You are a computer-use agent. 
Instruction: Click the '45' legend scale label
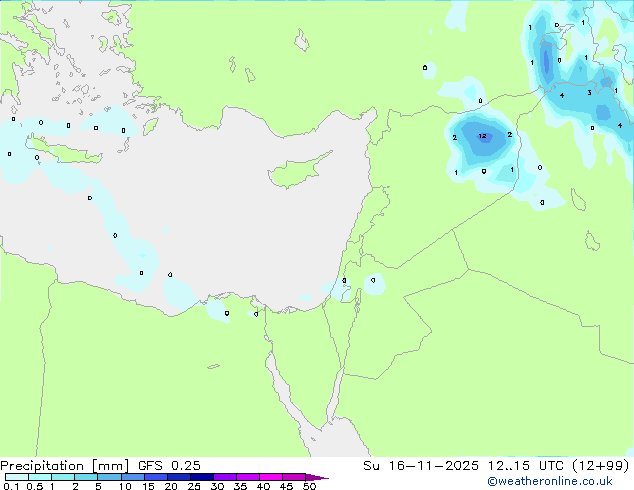pos(286,486)
